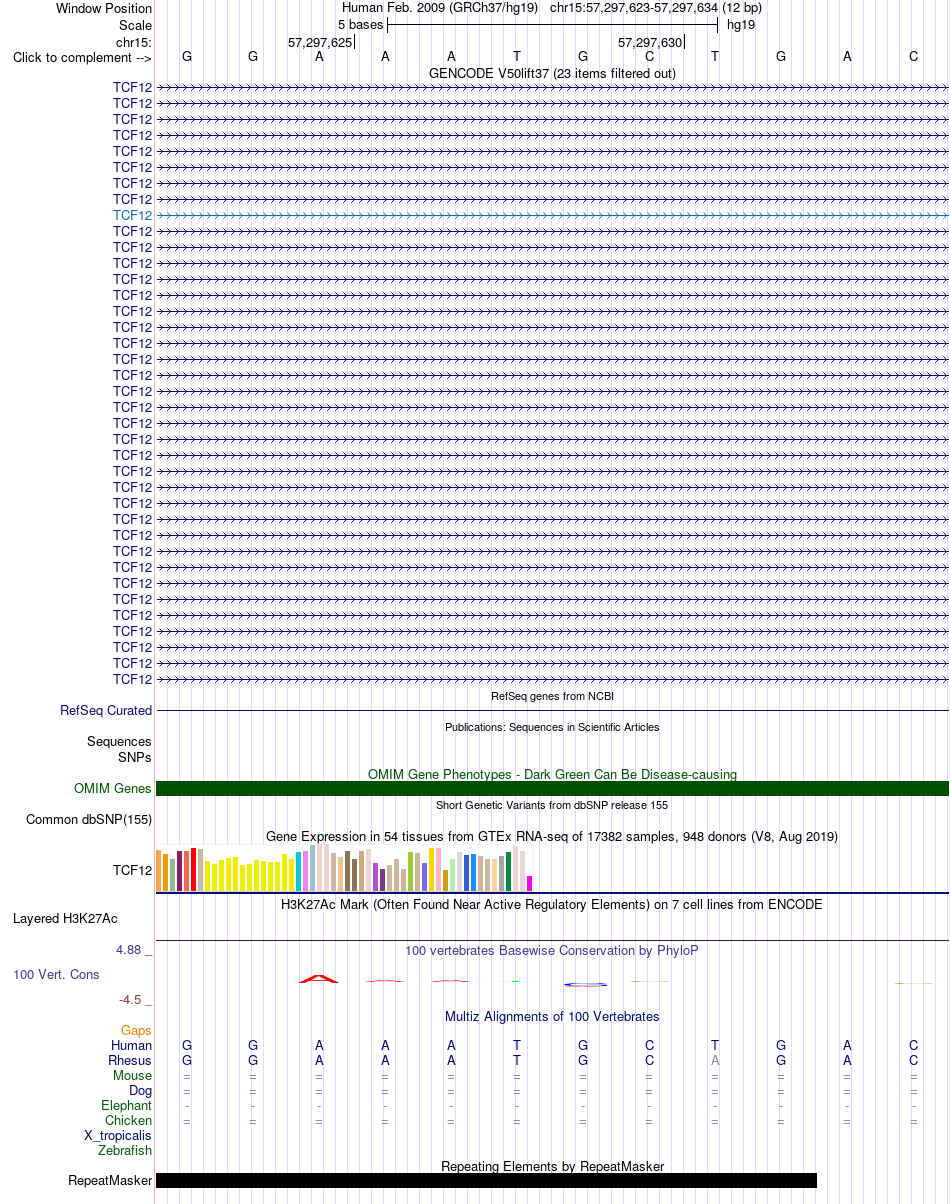Click the hg19 label beside the scale bar
Screen dimensions: 950x1204
741,24
